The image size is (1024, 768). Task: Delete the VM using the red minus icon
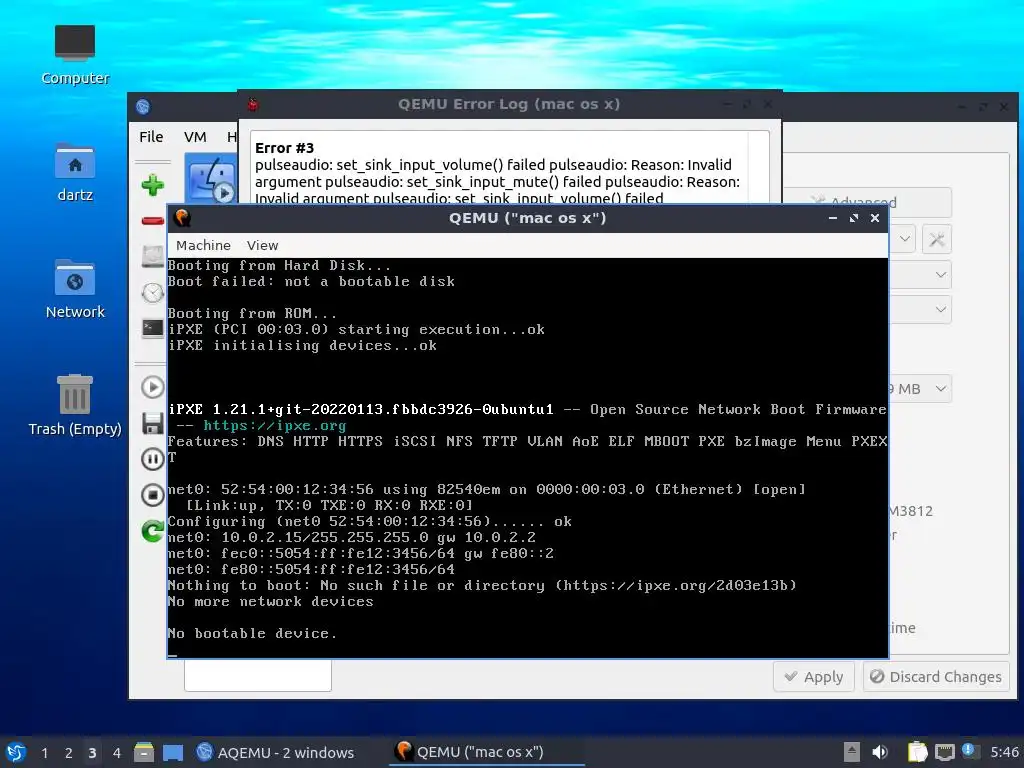click(x=153, y=221)
